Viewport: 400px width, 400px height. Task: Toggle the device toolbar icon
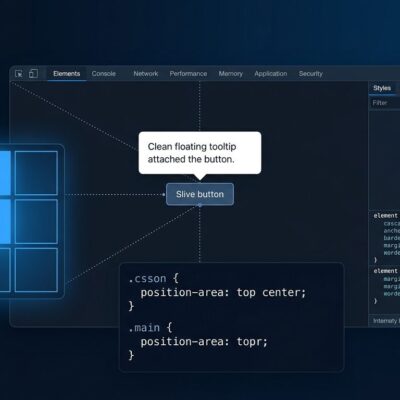pyautogui.click(x=33, y=73)
